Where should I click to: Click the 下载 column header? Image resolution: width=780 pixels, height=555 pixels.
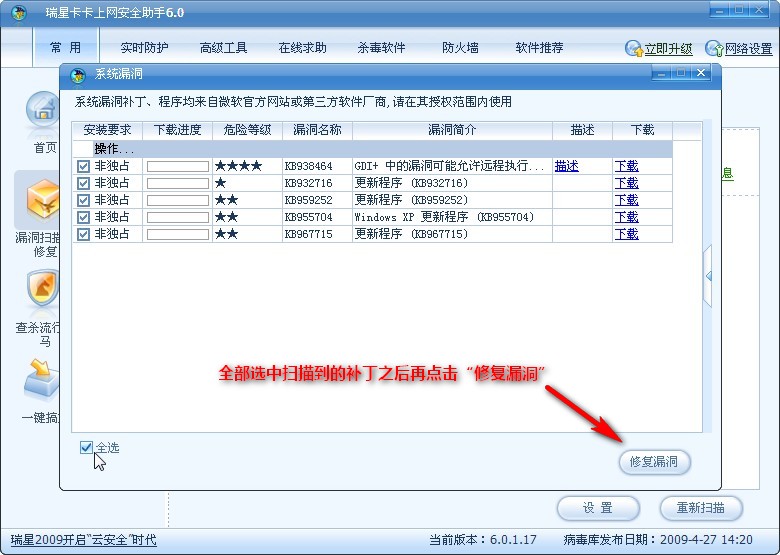point(642,130)
